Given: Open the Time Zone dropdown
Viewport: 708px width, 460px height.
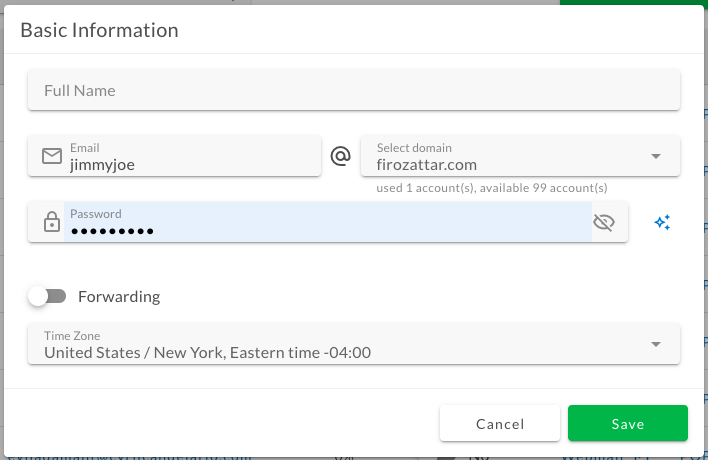Looking at the screenshot, I should tap(340, 344).
